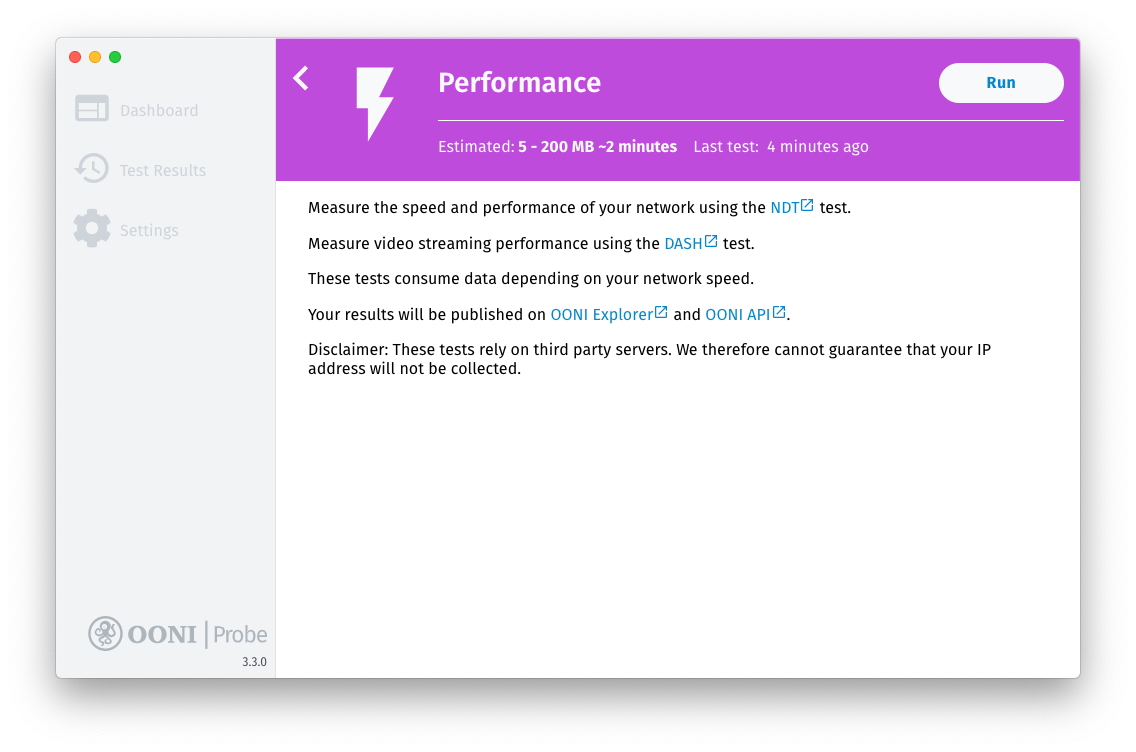
Task: Switch to the Dashboard label in the sidebar
Action: pos(159,110)
